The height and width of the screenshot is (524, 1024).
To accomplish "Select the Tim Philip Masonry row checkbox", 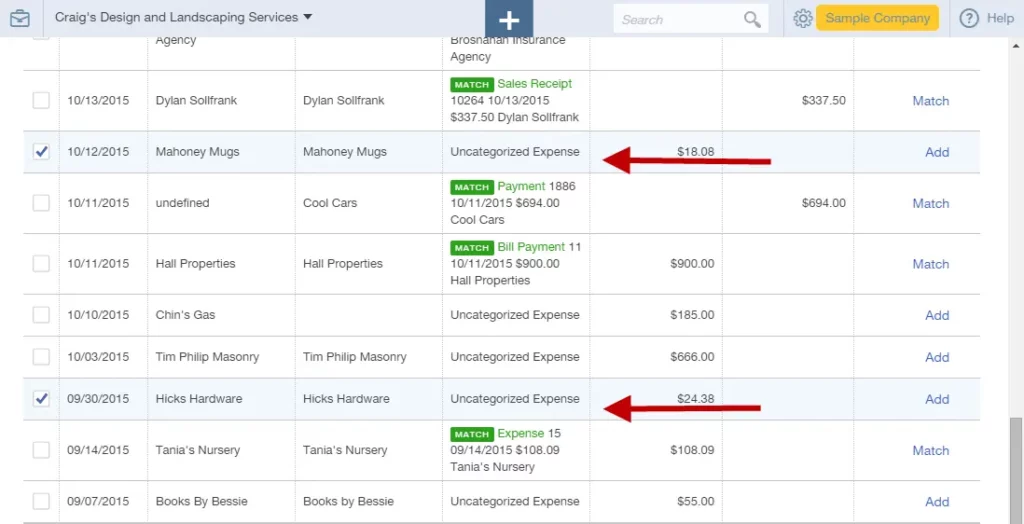I will [41, 357].
